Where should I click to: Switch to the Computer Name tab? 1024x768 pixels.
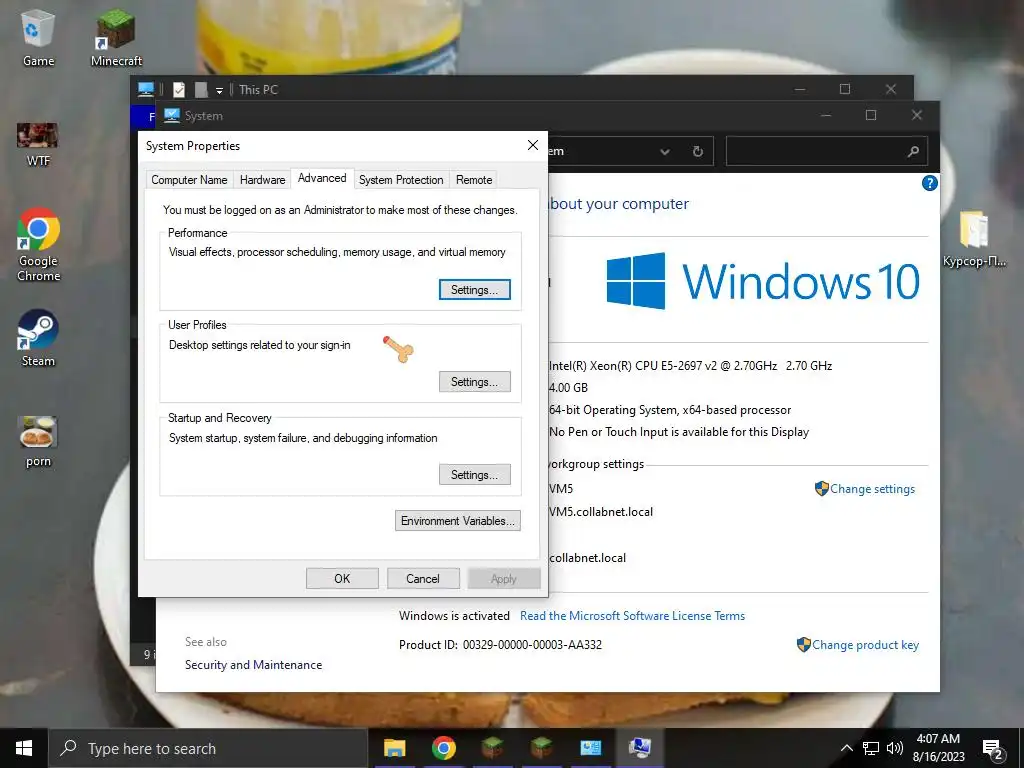tap(189, 180)
